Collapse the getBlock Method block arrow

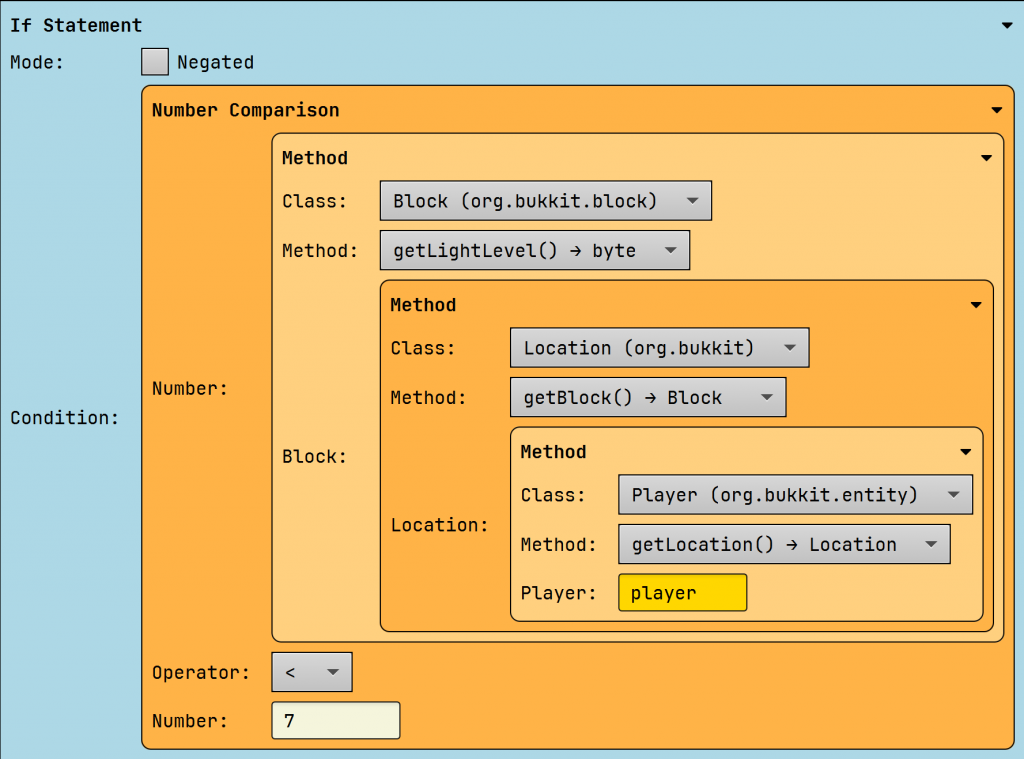click(976, 305)
